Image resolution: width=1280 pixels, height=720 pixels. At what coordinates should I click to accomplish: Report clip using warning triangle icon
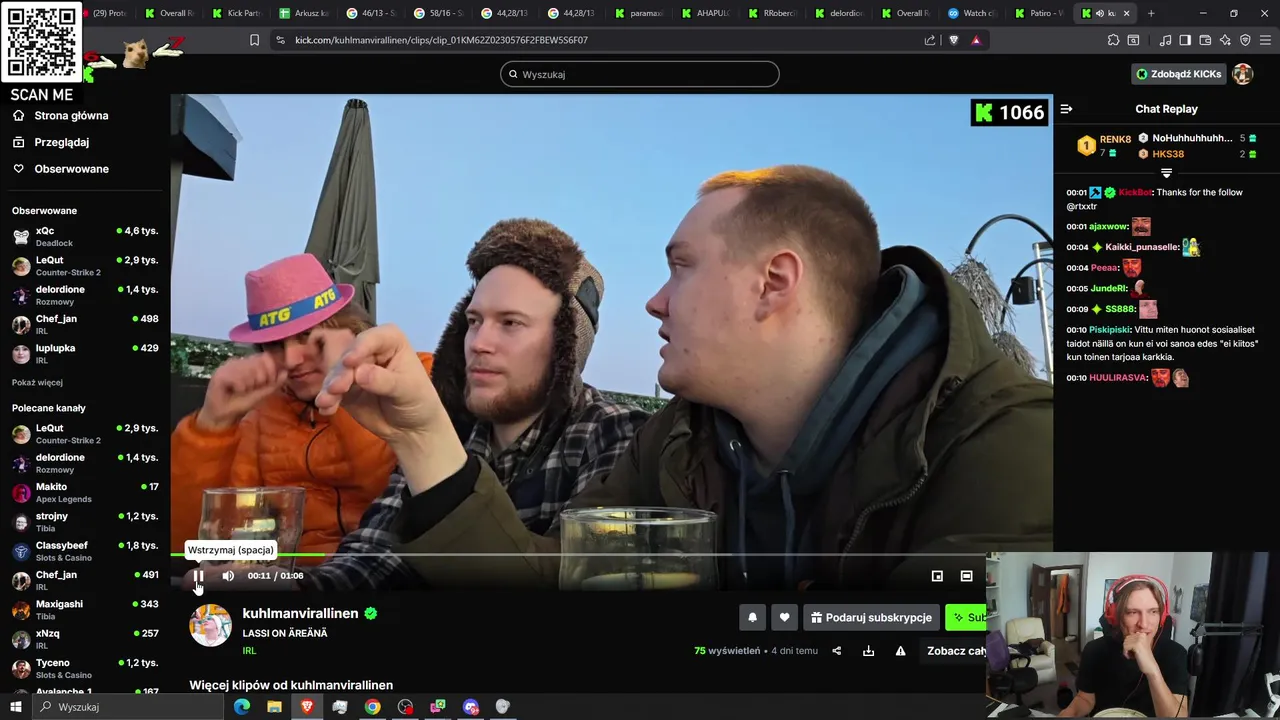[900, 651]
